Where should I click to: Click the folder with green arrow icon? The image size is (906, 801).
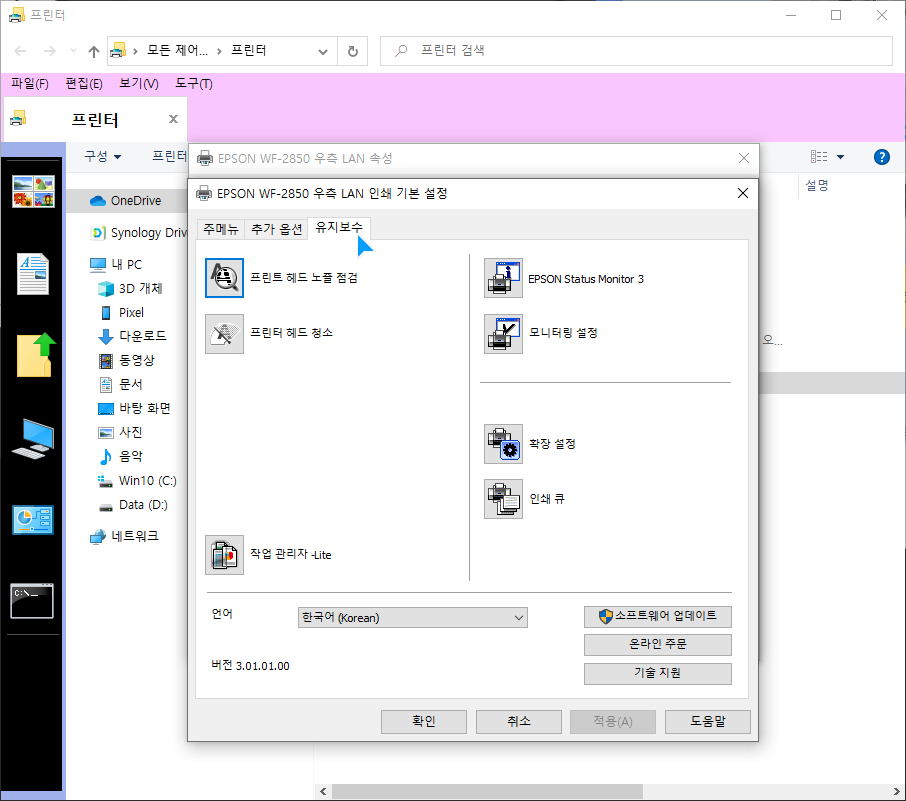click(x=36, y=355)
